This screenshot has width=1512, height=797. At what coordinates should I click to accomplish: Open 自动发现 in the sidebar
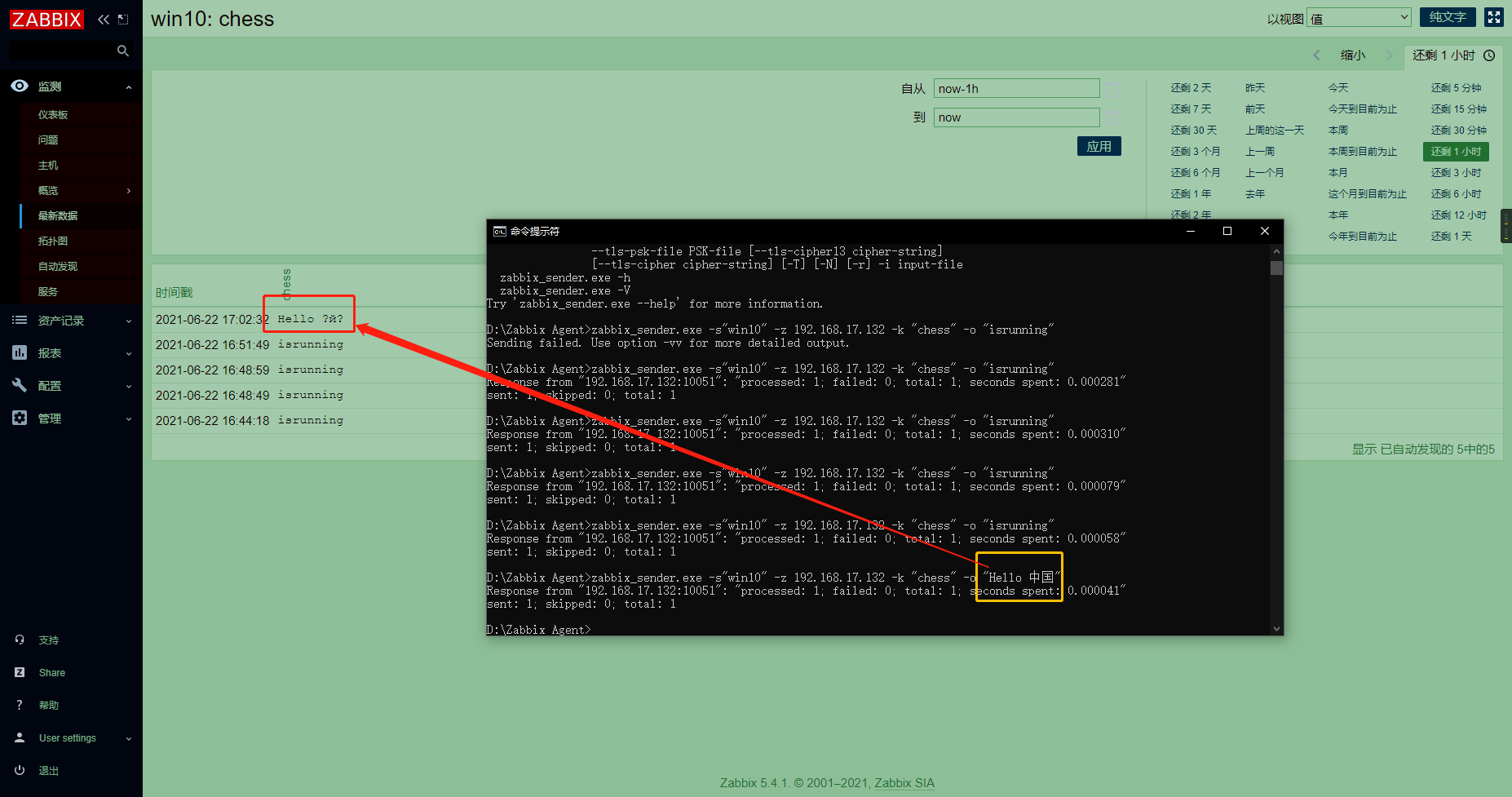pos(58,267)
